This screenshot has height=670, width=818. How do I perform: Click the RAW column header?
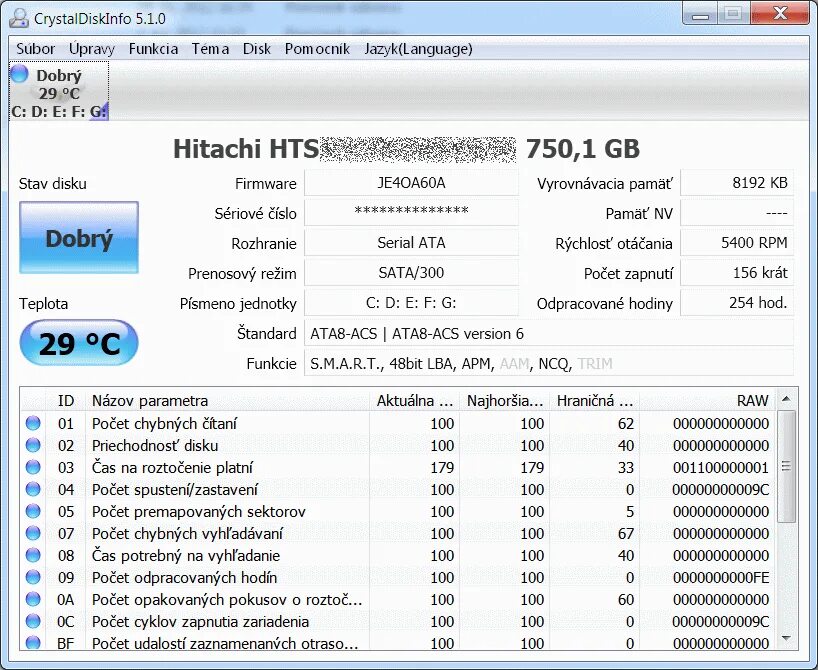[x=707, y=401]
